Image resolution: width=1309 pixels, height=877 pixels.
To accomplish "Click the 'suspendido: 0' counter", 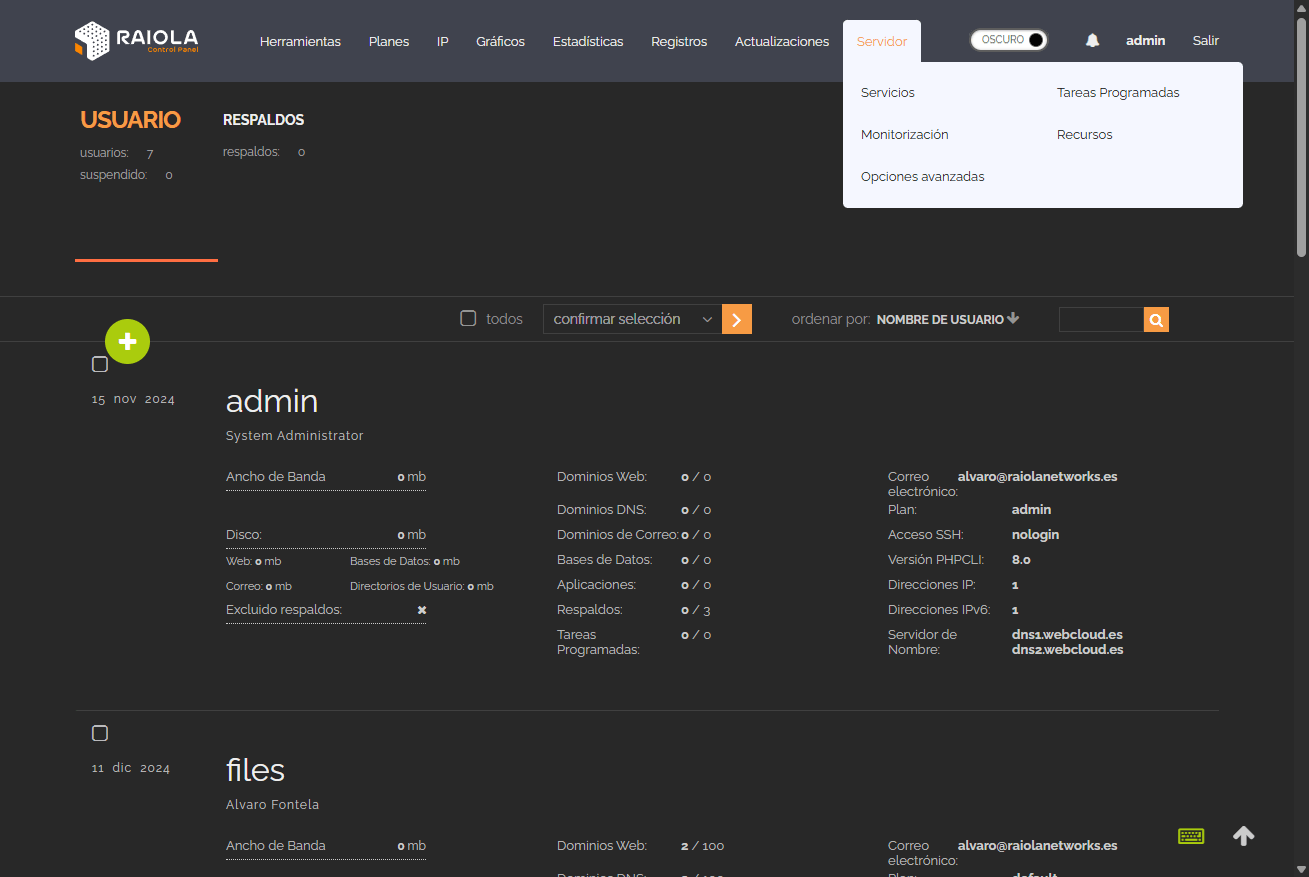I will pos(126,175).
